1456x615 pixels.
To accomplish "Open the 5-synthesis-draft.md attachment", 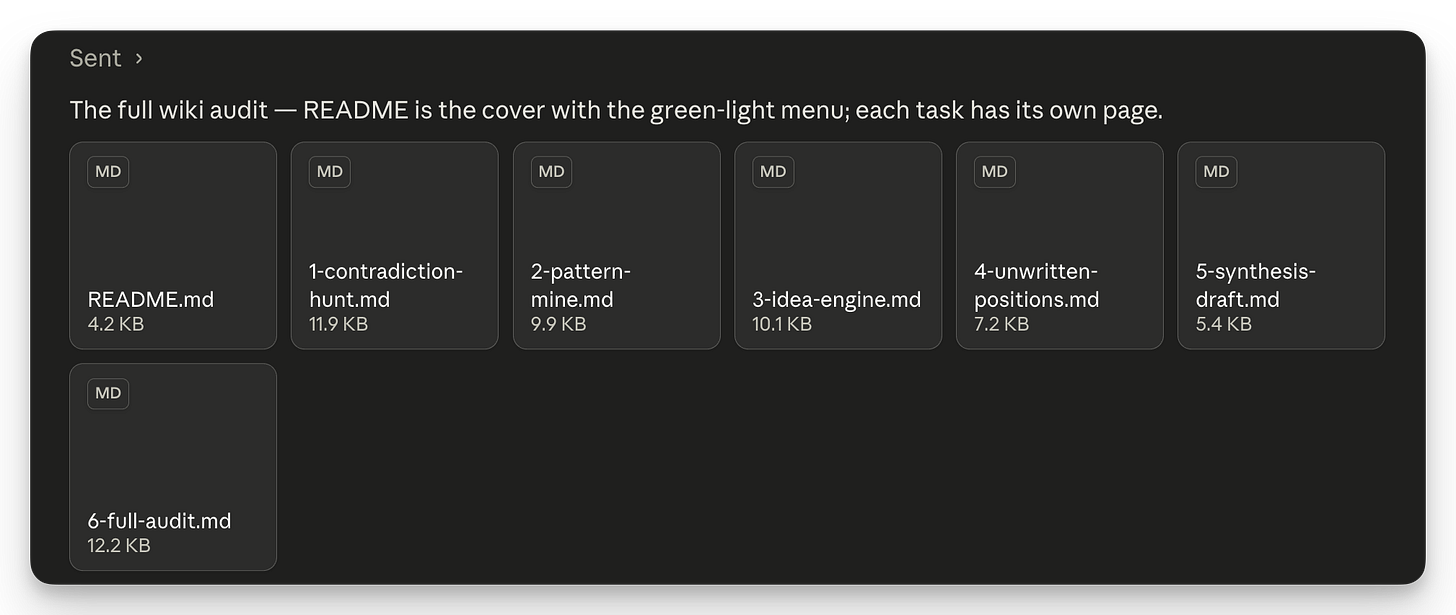I will click(x=1281, y=245).
